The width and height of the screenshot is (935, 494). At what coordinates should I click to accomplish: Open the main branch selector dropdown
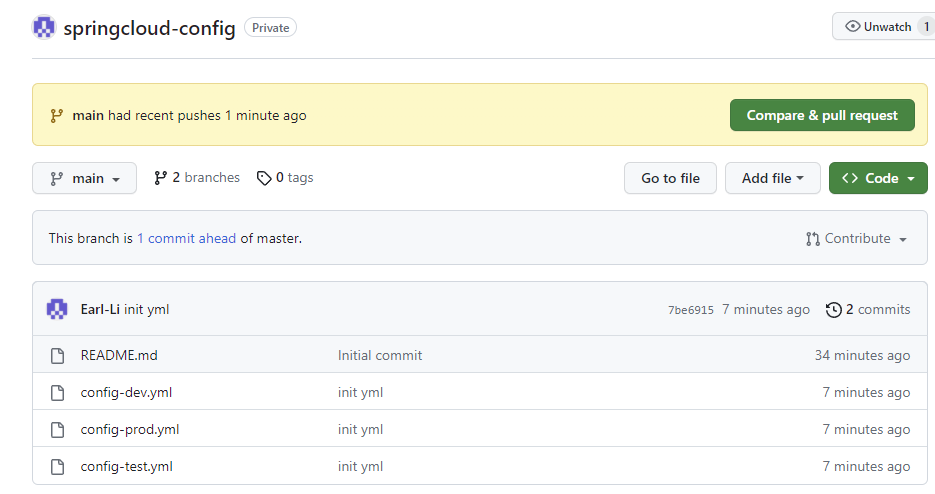tap(85, 178)
